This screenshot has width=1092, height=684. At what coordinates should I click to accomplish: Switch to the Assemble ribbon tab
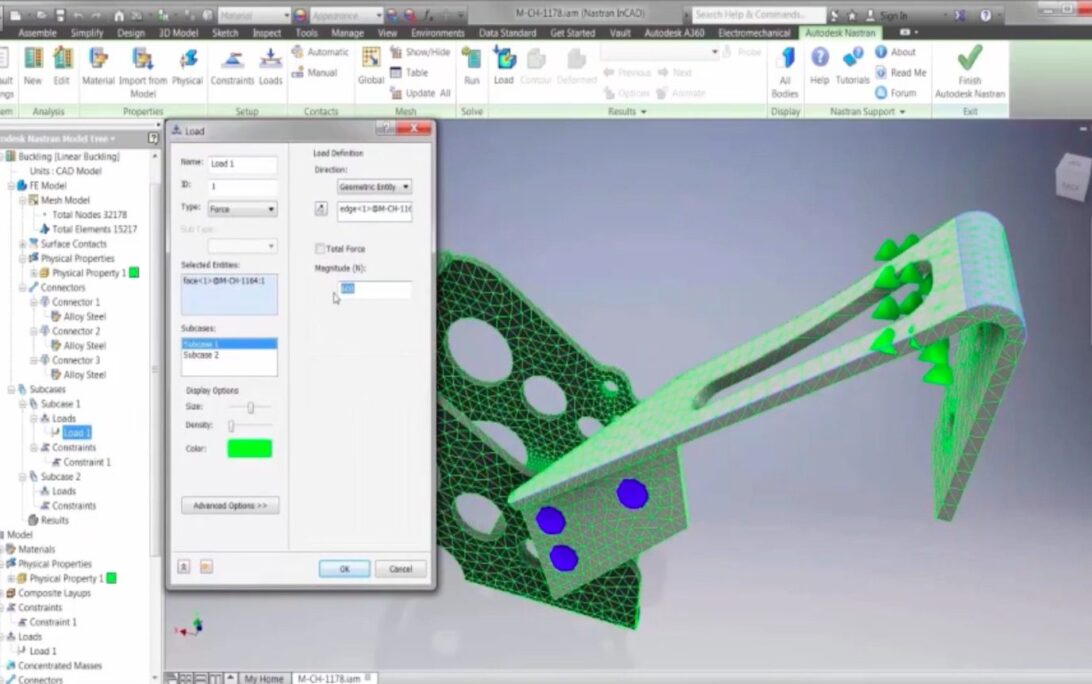click(37, 33)
